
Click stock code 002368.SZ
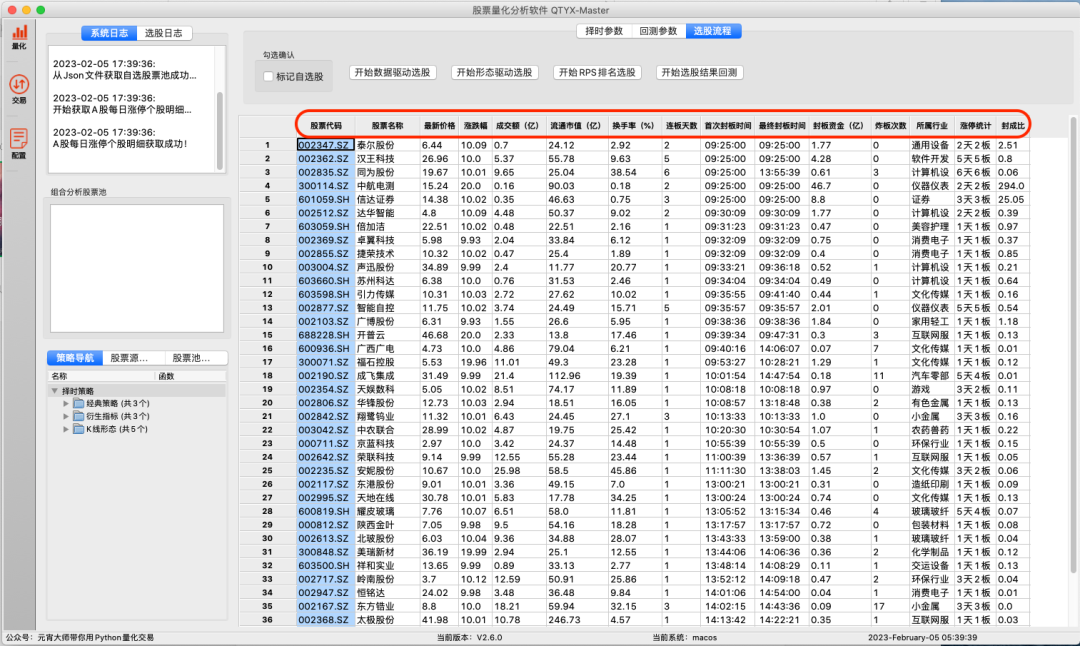point(325,620)
